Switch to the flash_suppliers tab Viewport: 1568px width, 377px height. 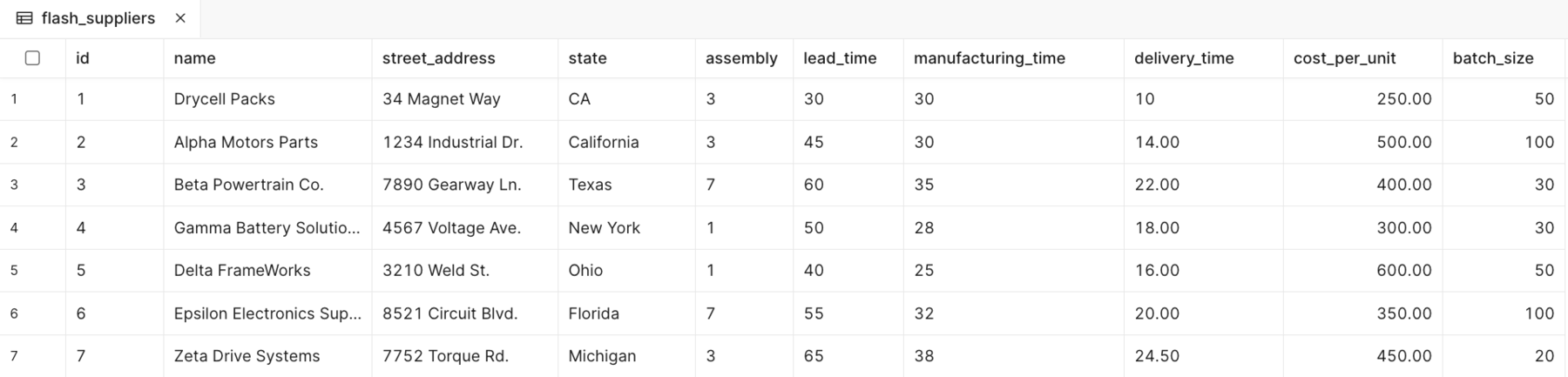point(98,18)
